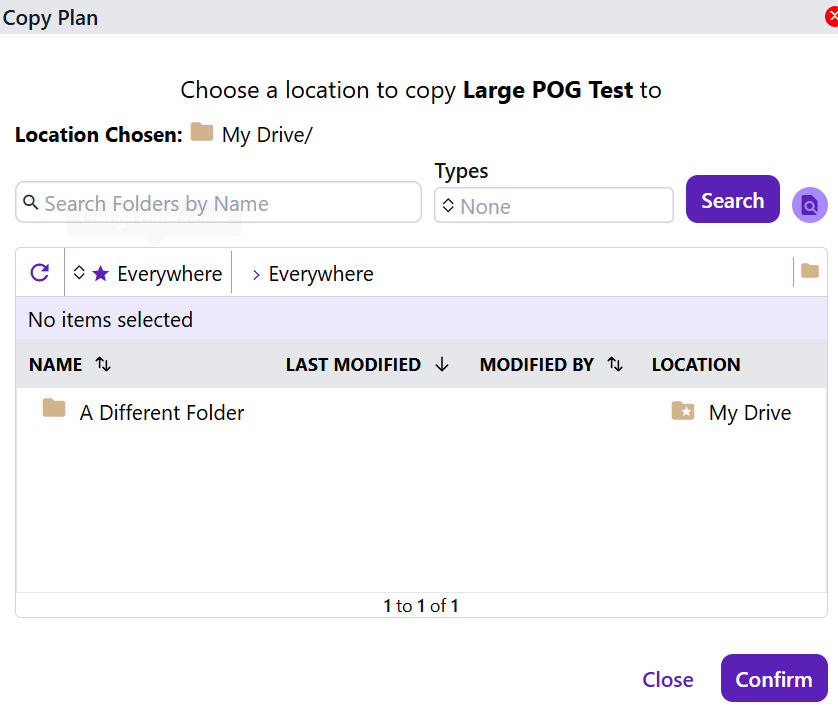
Task: Click the purple star beside Everywhere
Action: pos(100,274)
